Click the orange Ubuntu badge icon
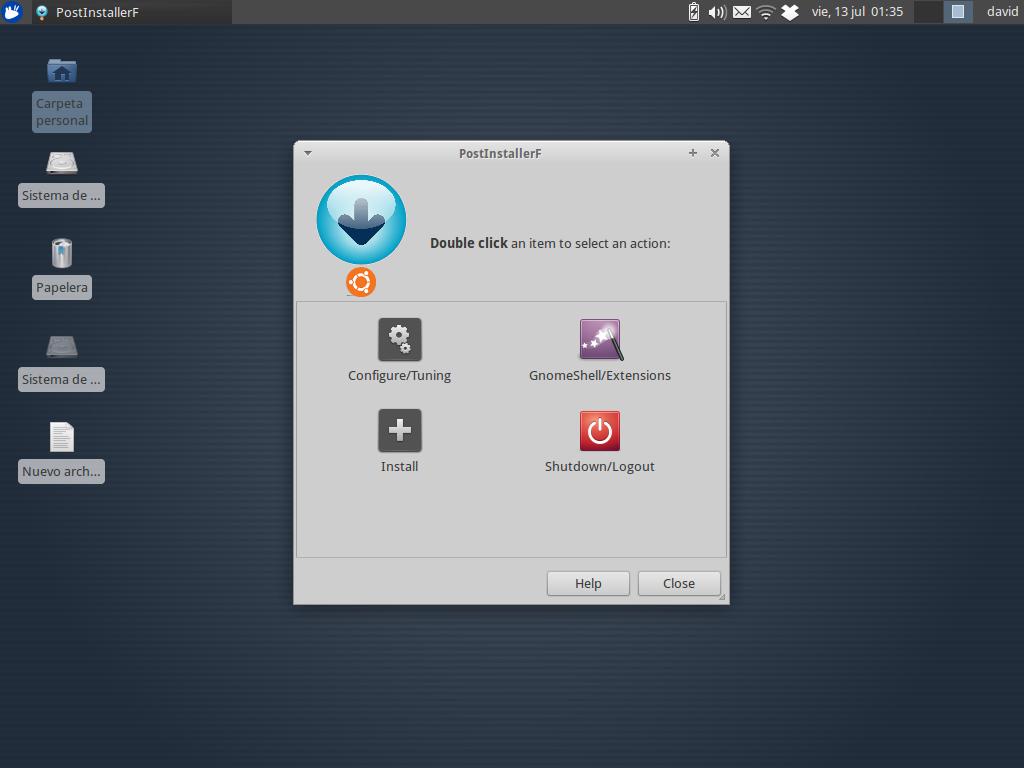Screen dimensions: 1024x768 click(x=360, y=282)
